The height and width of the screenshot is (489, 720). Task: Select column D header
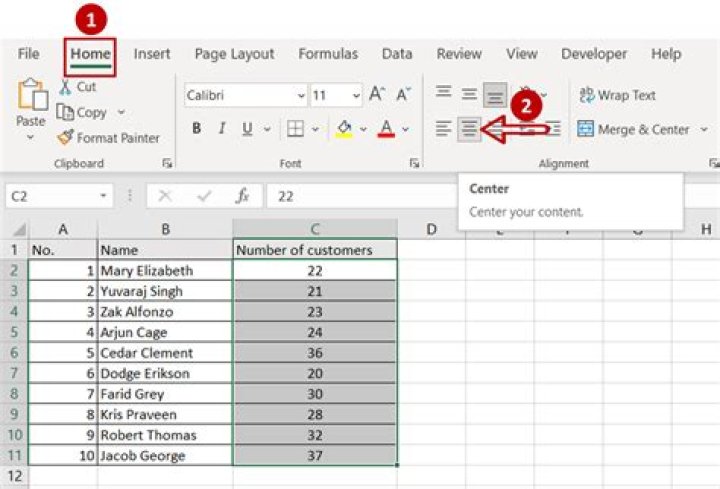point(431,229)
